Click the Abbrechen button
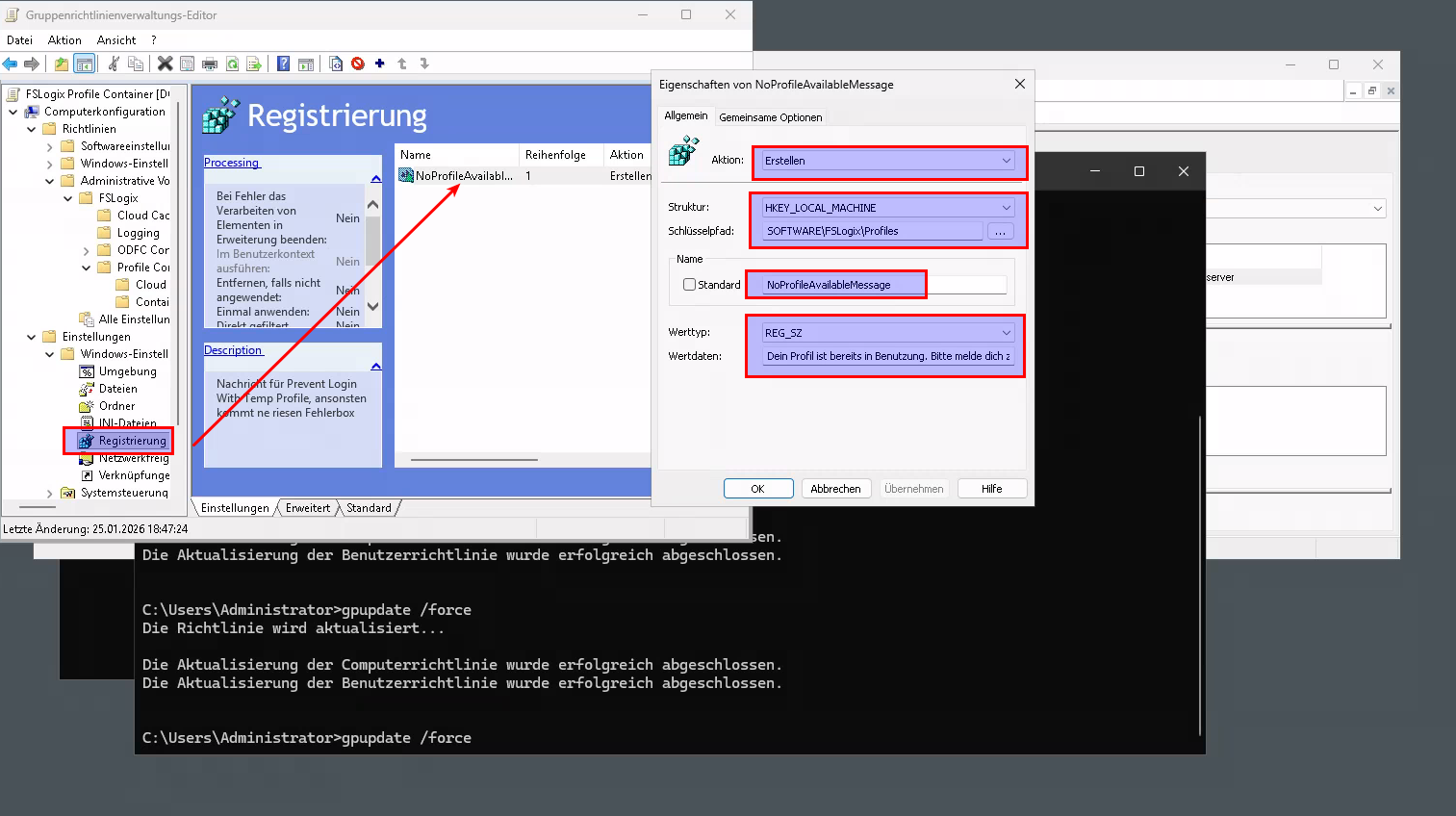1456x816 pixels. coord(835,489)
